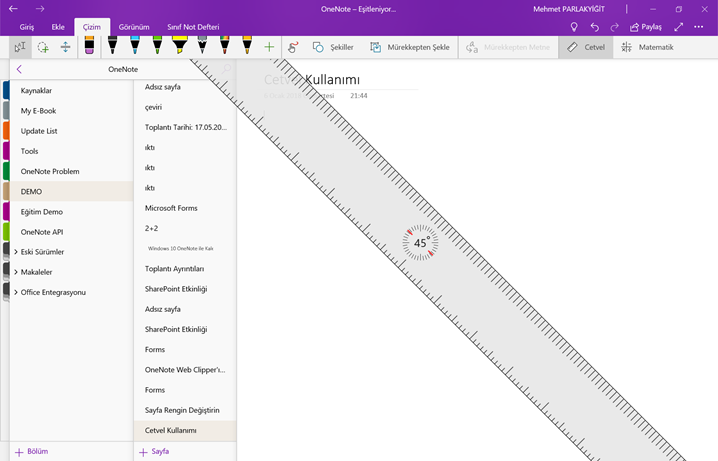Image resolution: width=718 pixels, height=461 pixels.
Task: Click the Mürekkepten Metne button
Action: click(508, 47)
